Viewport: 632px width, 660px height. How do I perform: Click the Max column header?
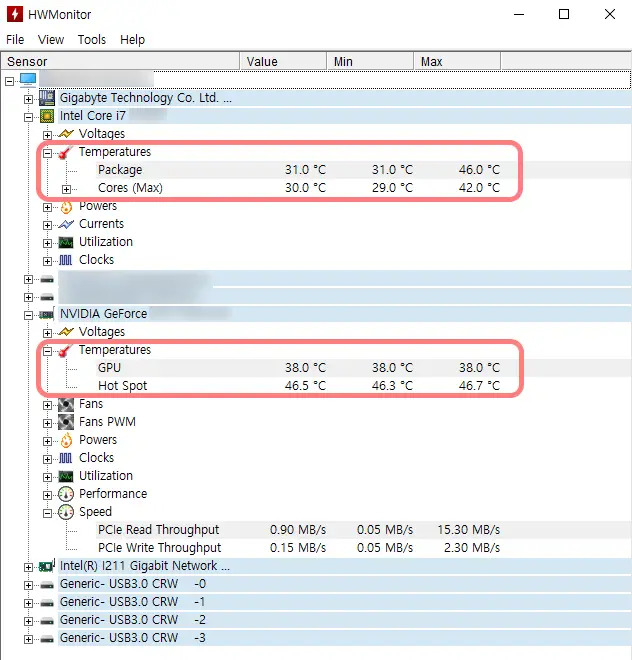point(457,61)
